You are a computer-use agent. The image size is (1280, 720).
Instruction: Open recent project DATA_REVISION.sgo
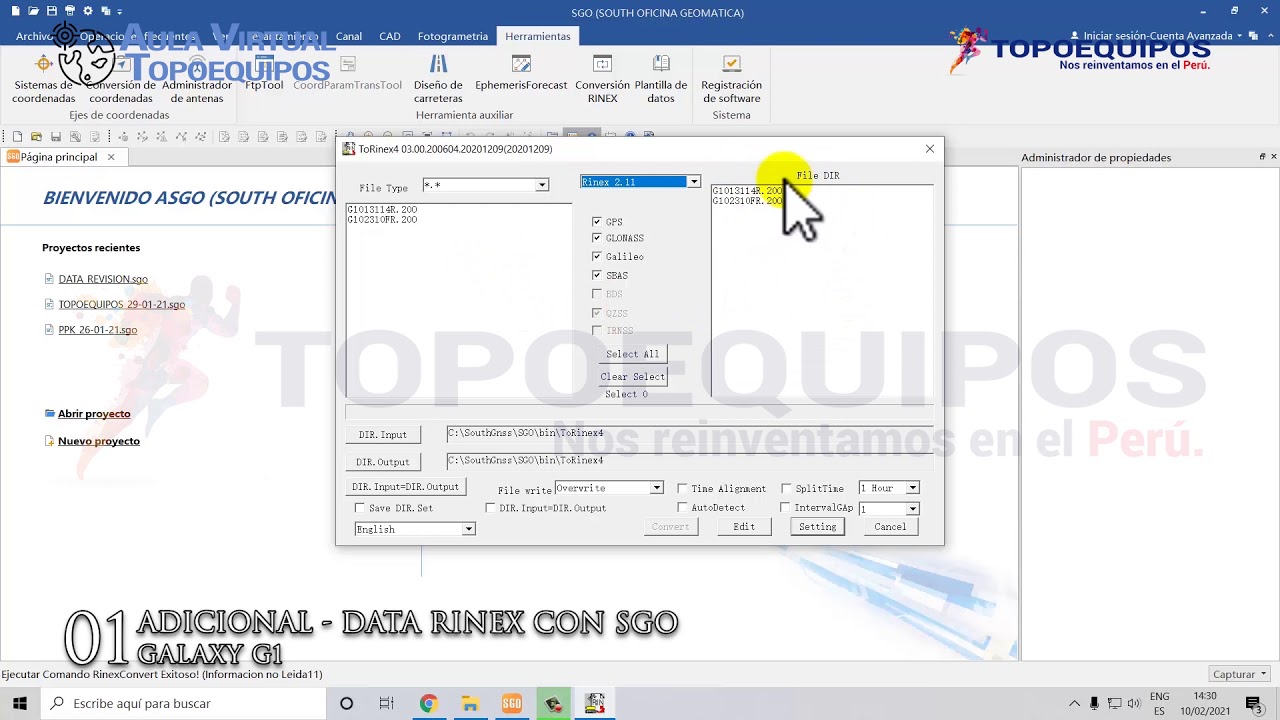(103, 279)
